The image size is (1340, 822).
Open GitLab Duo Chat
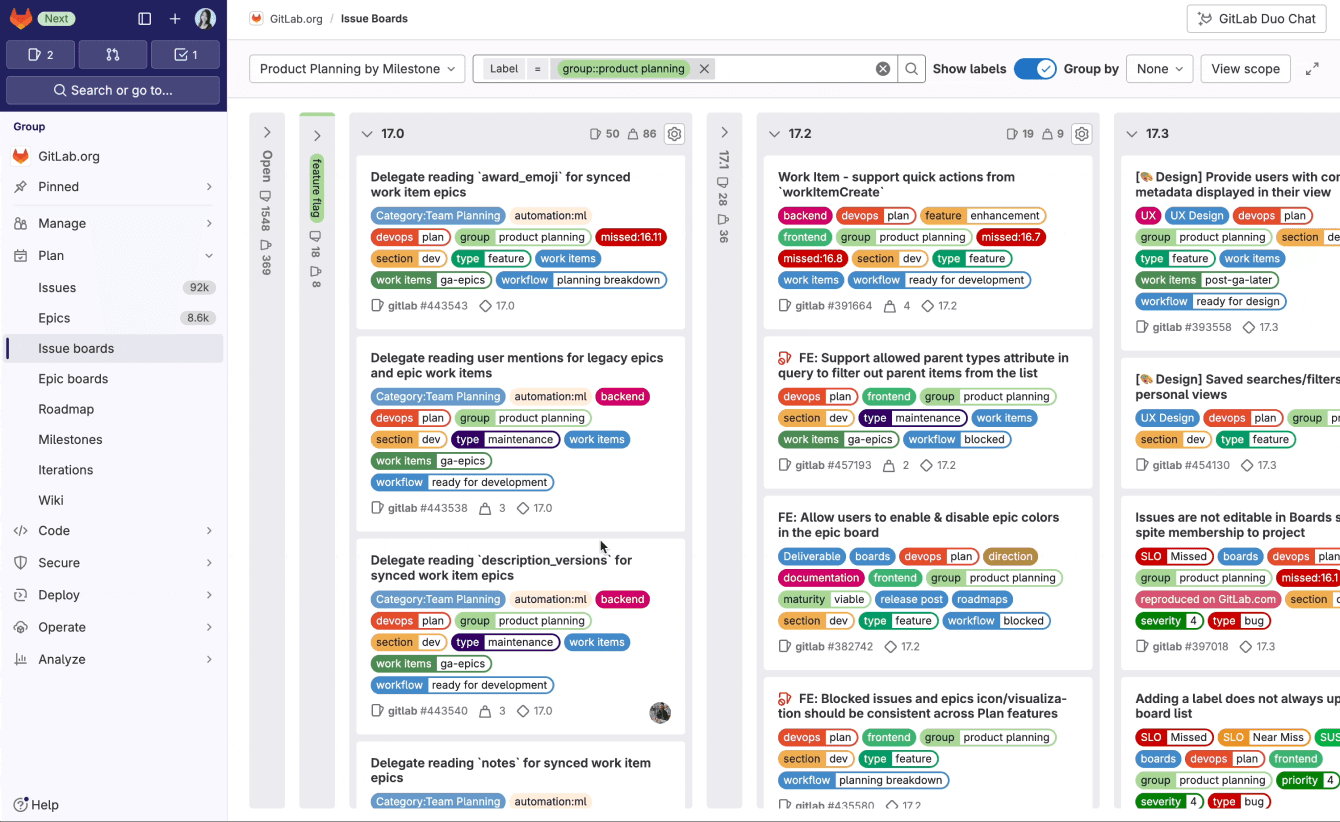pos(1257,19)
